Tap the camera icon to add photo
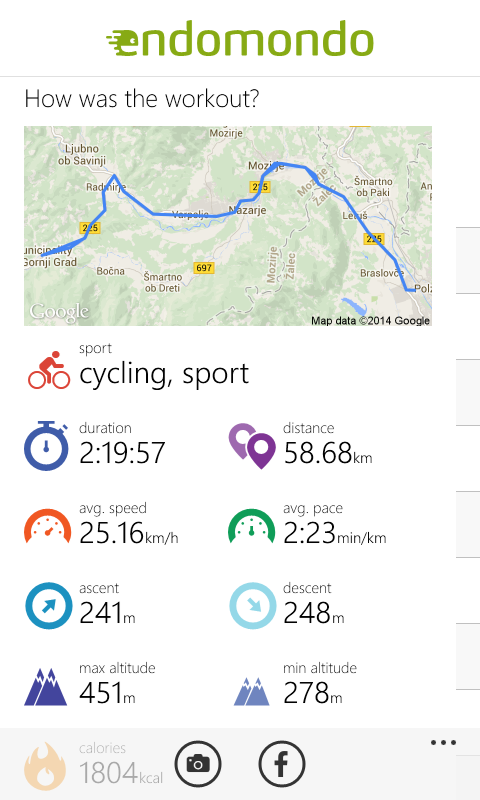Screen dimensions: 480x800 tap(198, 764)
